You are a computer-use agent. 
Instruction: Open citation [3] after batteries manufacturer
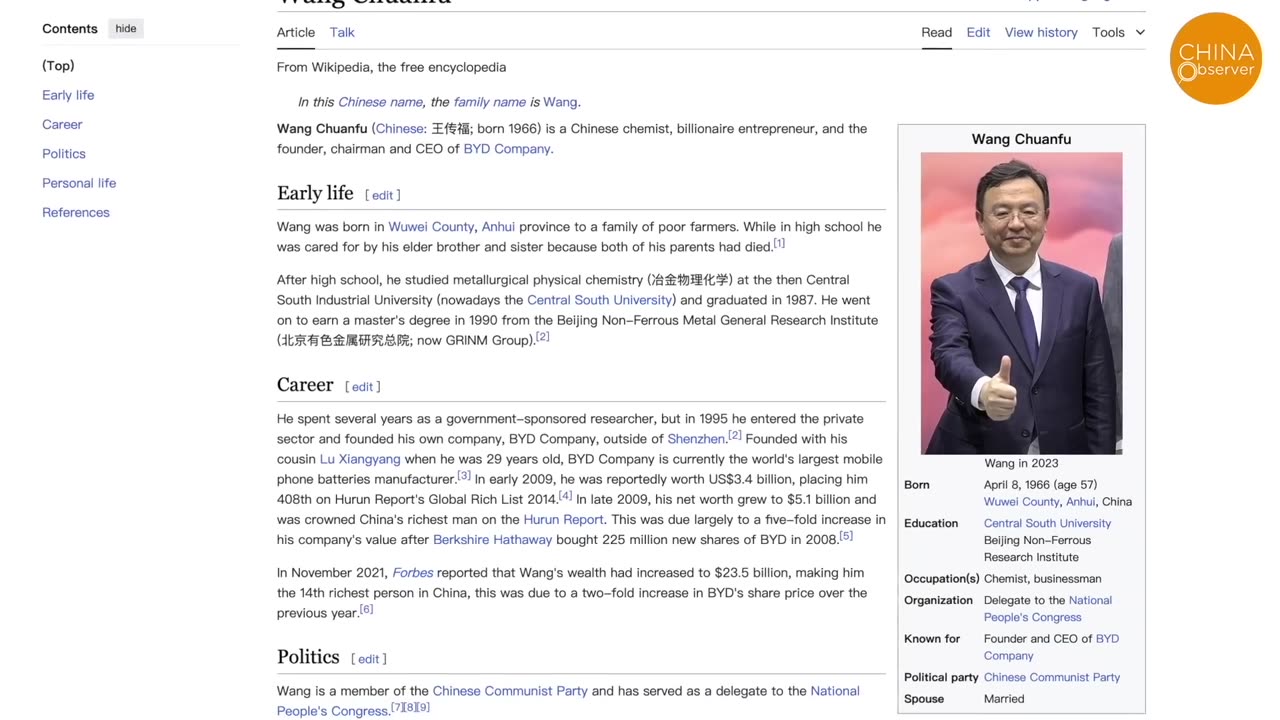pyautogui.click(x=464, y=475)
